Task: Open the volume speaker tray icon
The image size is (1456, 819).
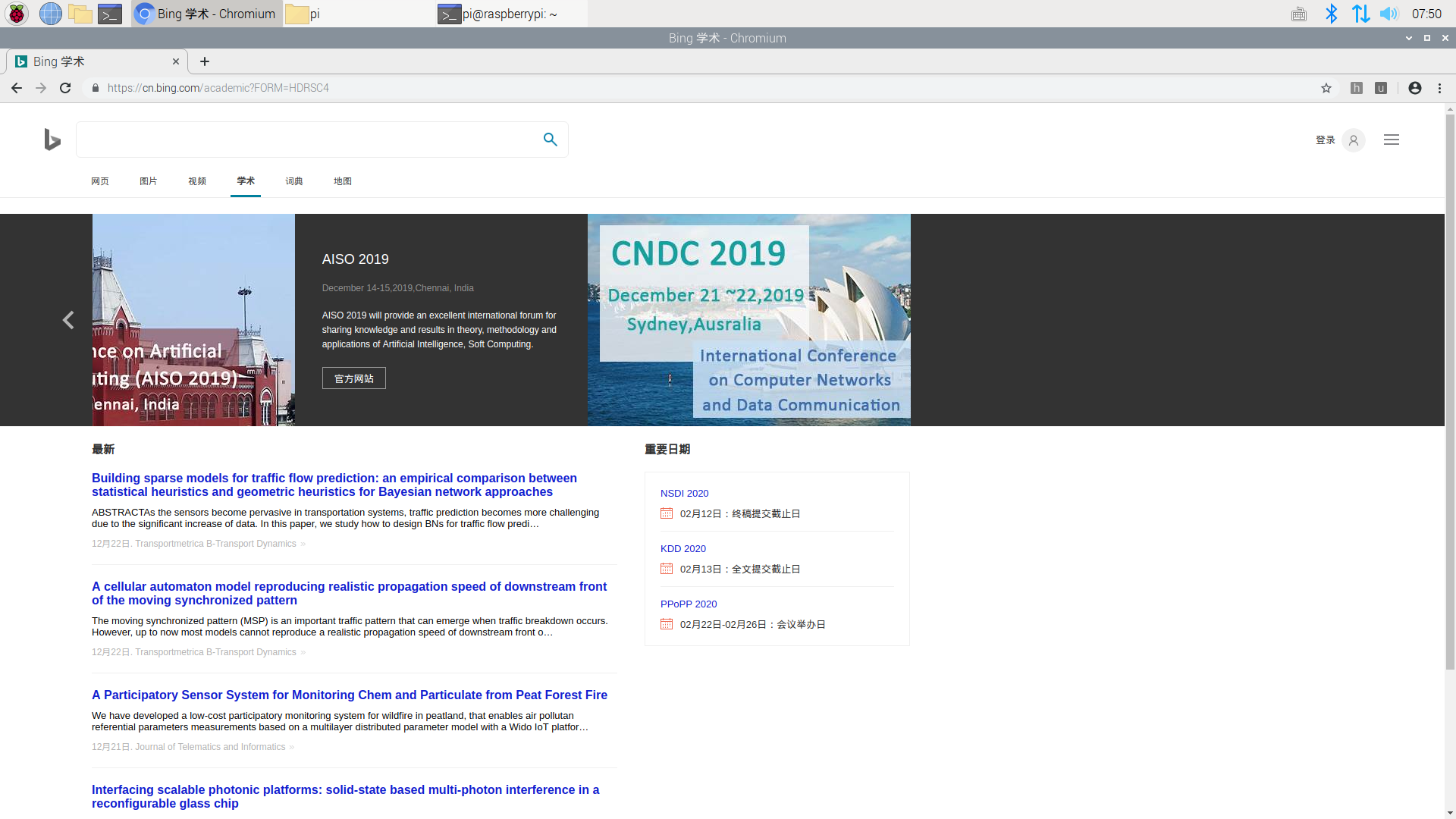Action: pos(1389,14)
